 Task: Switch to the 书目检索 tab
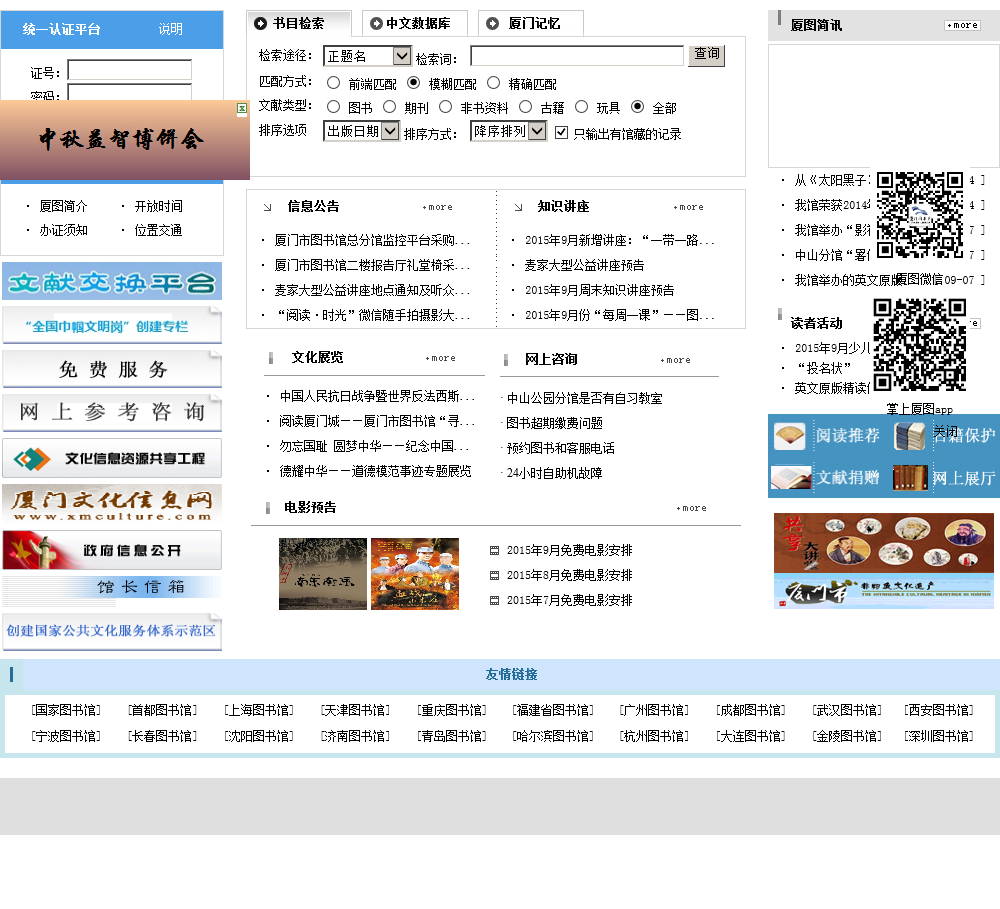pyautogui.click(x=298, y=24)
